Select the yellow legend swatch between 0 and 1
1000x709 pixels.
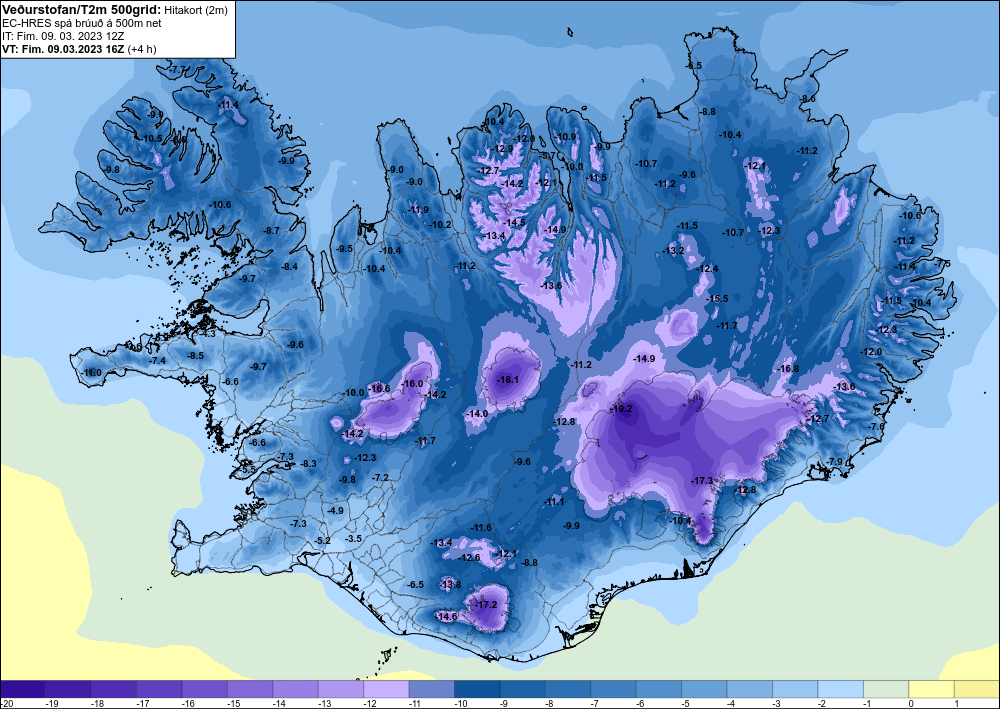coord(931,689)
